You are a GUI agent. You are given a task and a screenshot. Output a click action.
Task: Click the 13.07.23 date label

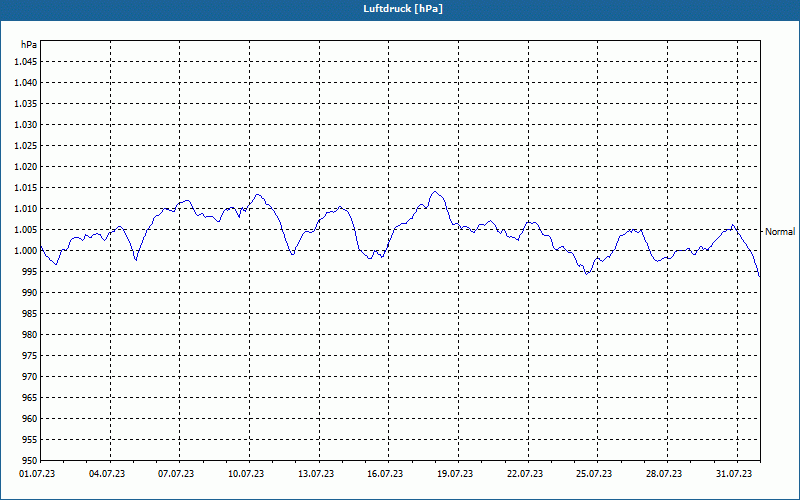click(316, 474)
